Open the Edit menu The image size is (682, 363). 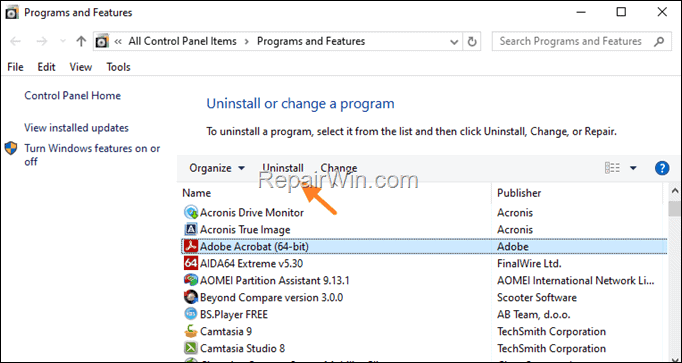46,67
